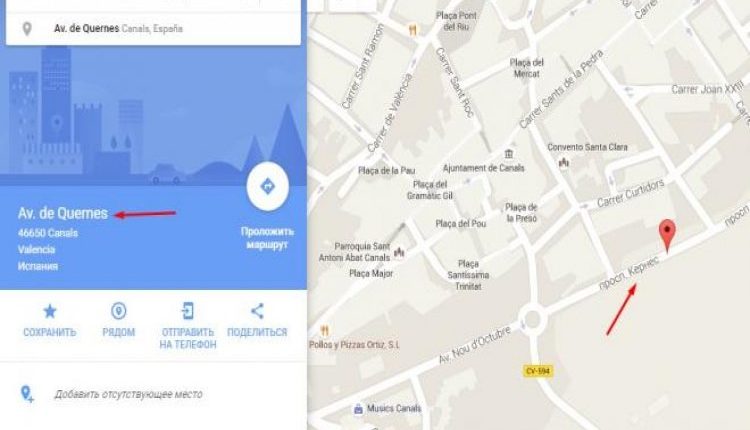Click the send to phone icon

tap(188, 311)
